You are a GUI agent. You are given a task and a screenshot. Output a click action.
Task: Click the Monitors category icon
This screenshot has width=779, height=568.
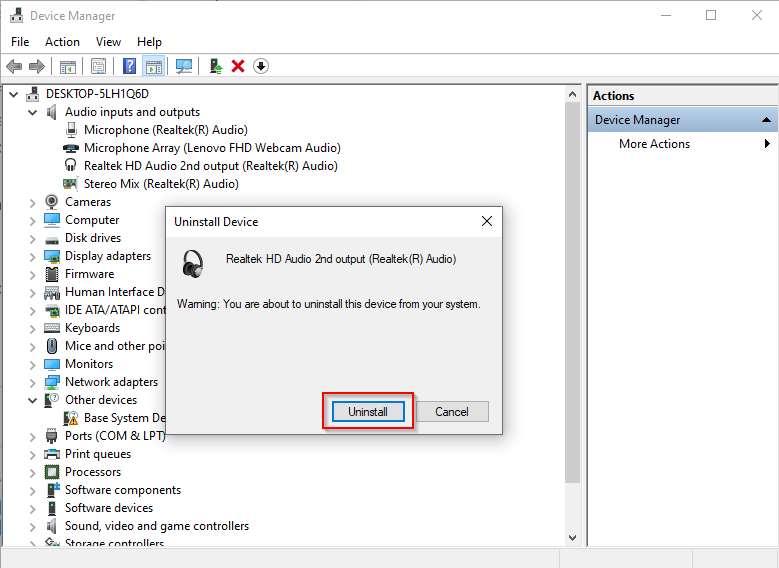(52, 364)
